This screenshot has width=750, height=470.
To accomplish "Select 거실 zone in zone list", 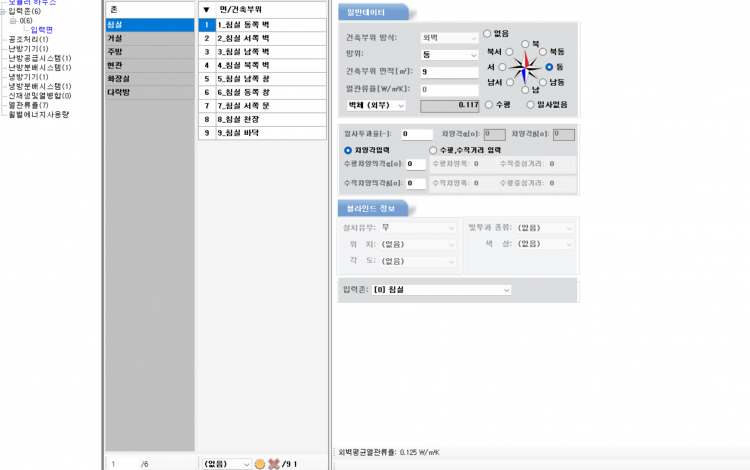I will [150, 38].
